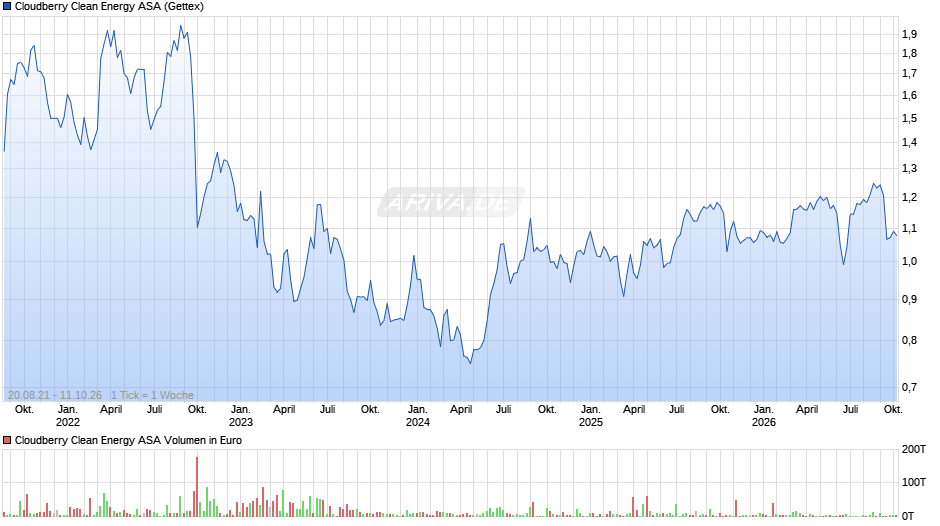
Task: Click the '1,2' price axis label
Action: pyautogui.click(x=909, y=197)
